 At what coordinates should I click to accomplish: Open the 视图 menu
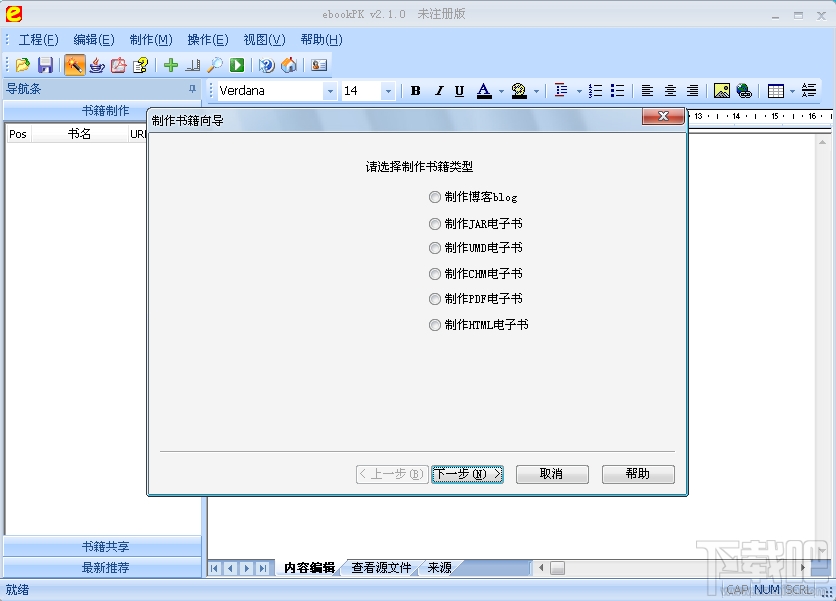tap(262, 39)
